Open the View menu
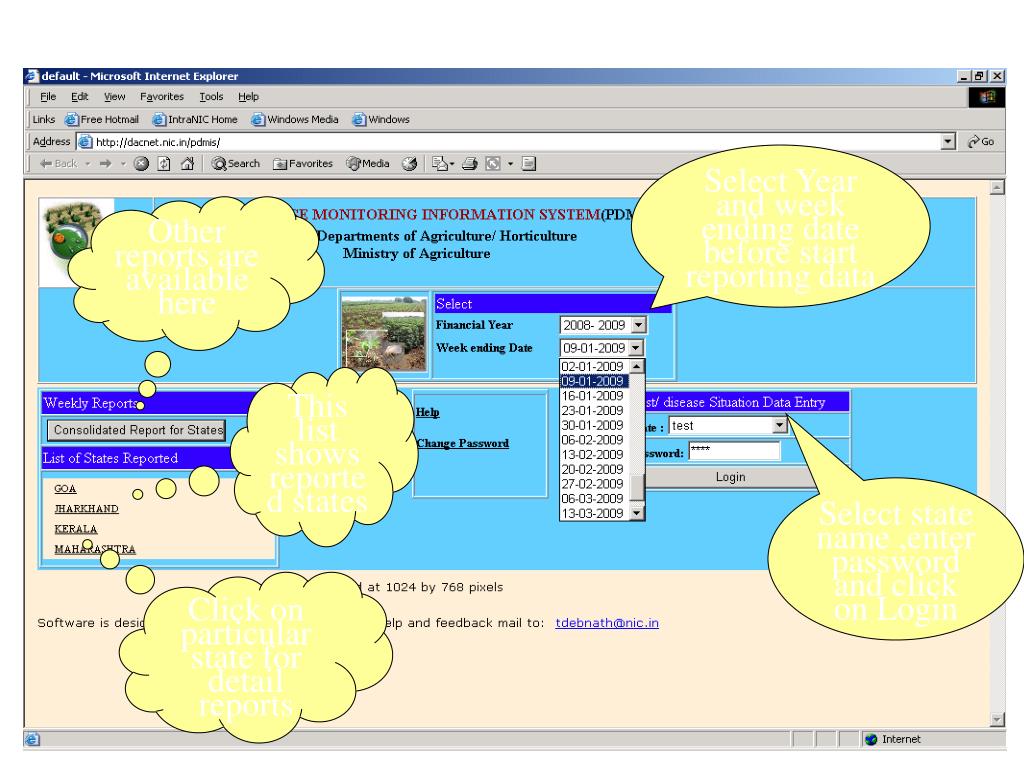The image size is (1024, 768). pyautogui.click(x=114, y=97)
